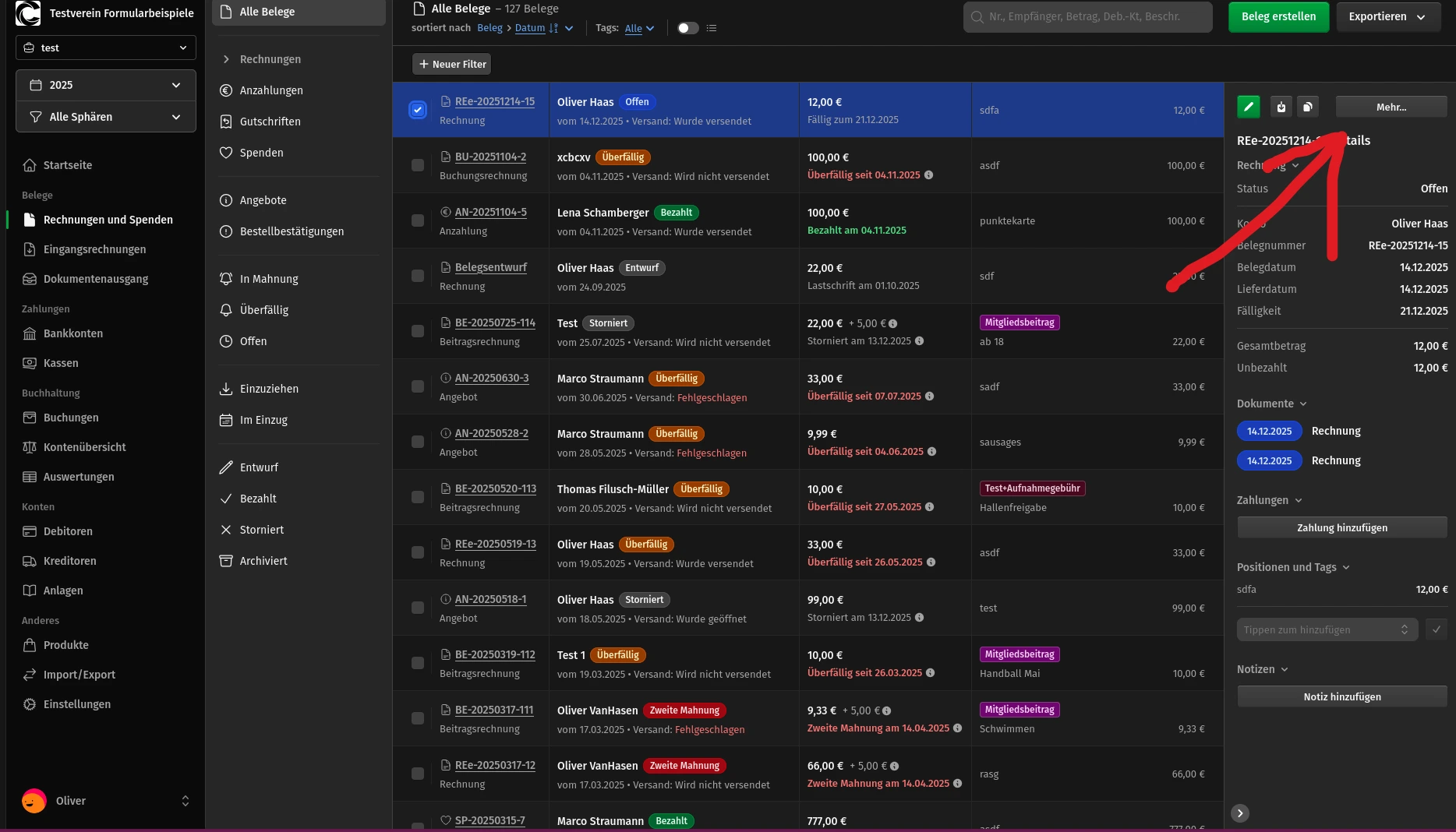Viewport: 1456px width, 832px height.
Task: Uncheck the selected REe-20251214-15 row checkbox
Action: (418, 110)
